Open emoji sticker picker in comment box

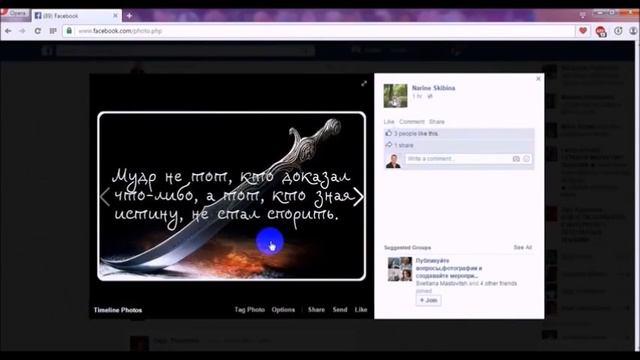coord(527,159)
